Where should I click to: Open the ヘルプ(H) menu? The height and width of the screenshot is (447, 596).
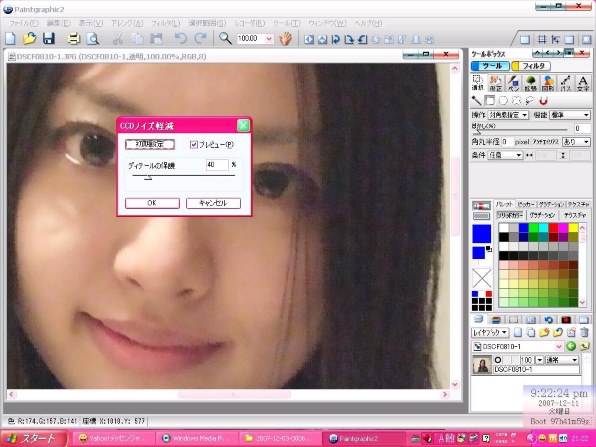click(368, 23)
